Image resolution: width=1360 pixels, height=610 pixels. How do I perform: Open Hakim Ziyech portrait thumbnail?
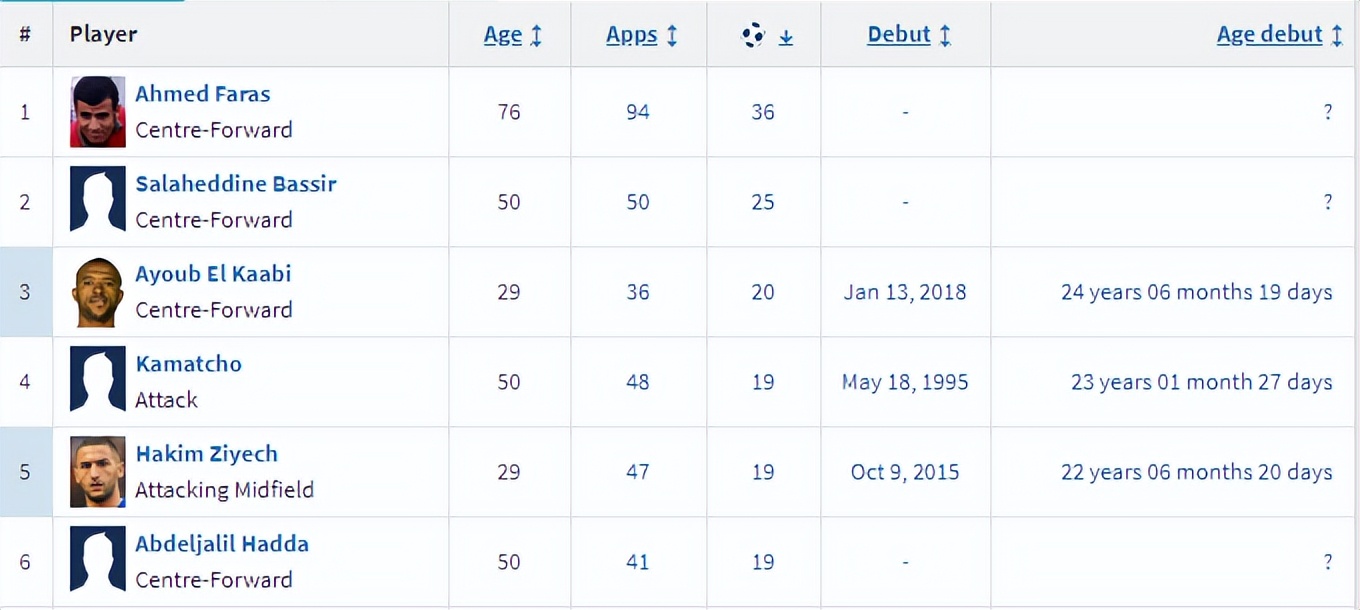[x=98, y=472]
